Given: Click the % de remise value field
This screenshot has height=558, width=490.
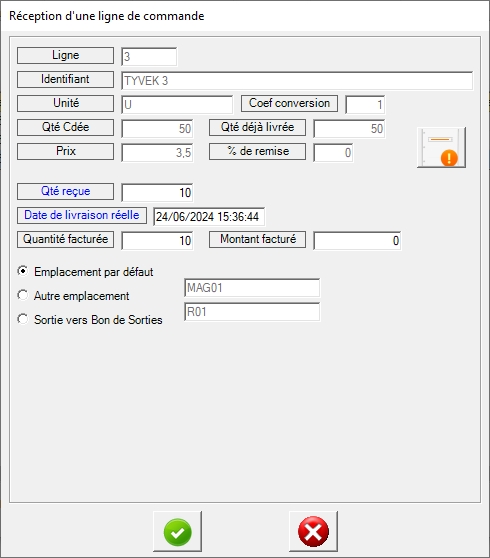Looking at the screenshot, I should 333,153.
